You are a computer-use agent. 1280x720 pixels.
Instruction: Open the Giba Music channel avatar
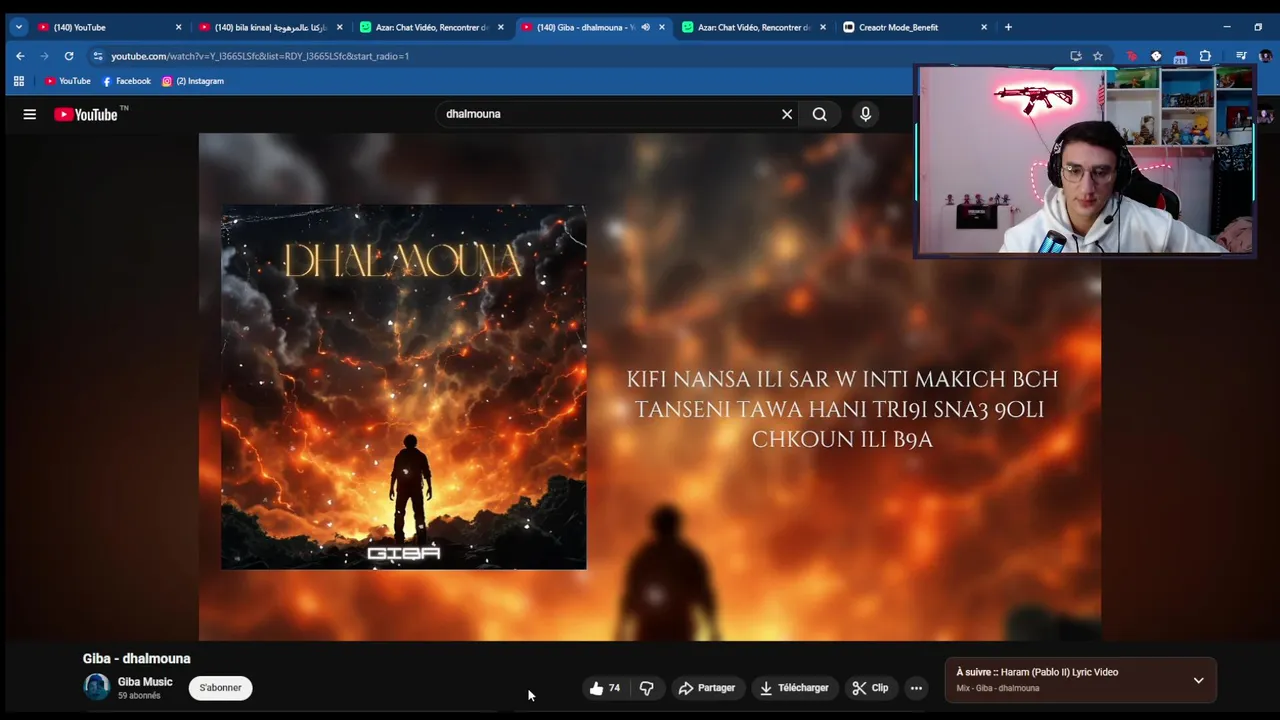(x=96, y=687)
